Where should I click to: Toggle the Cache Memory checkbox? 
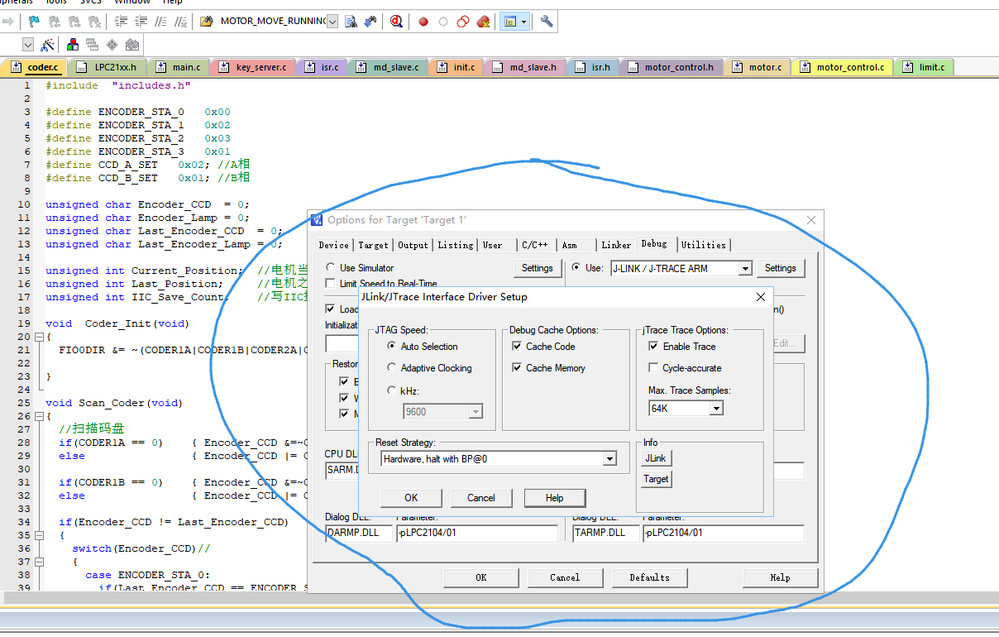[517, 368]
